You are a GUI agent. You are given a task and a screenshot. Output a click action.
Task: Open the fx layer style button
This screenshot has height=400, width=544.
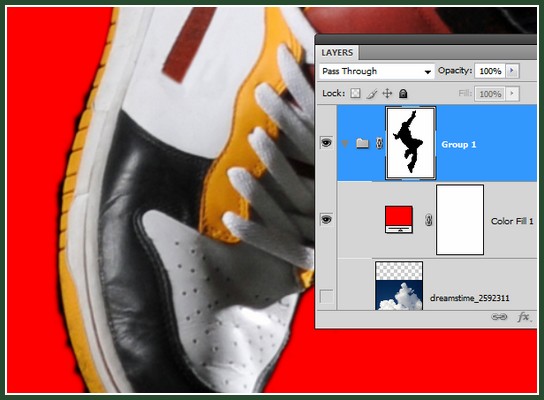pyautogui.click(x=524, y=317)
